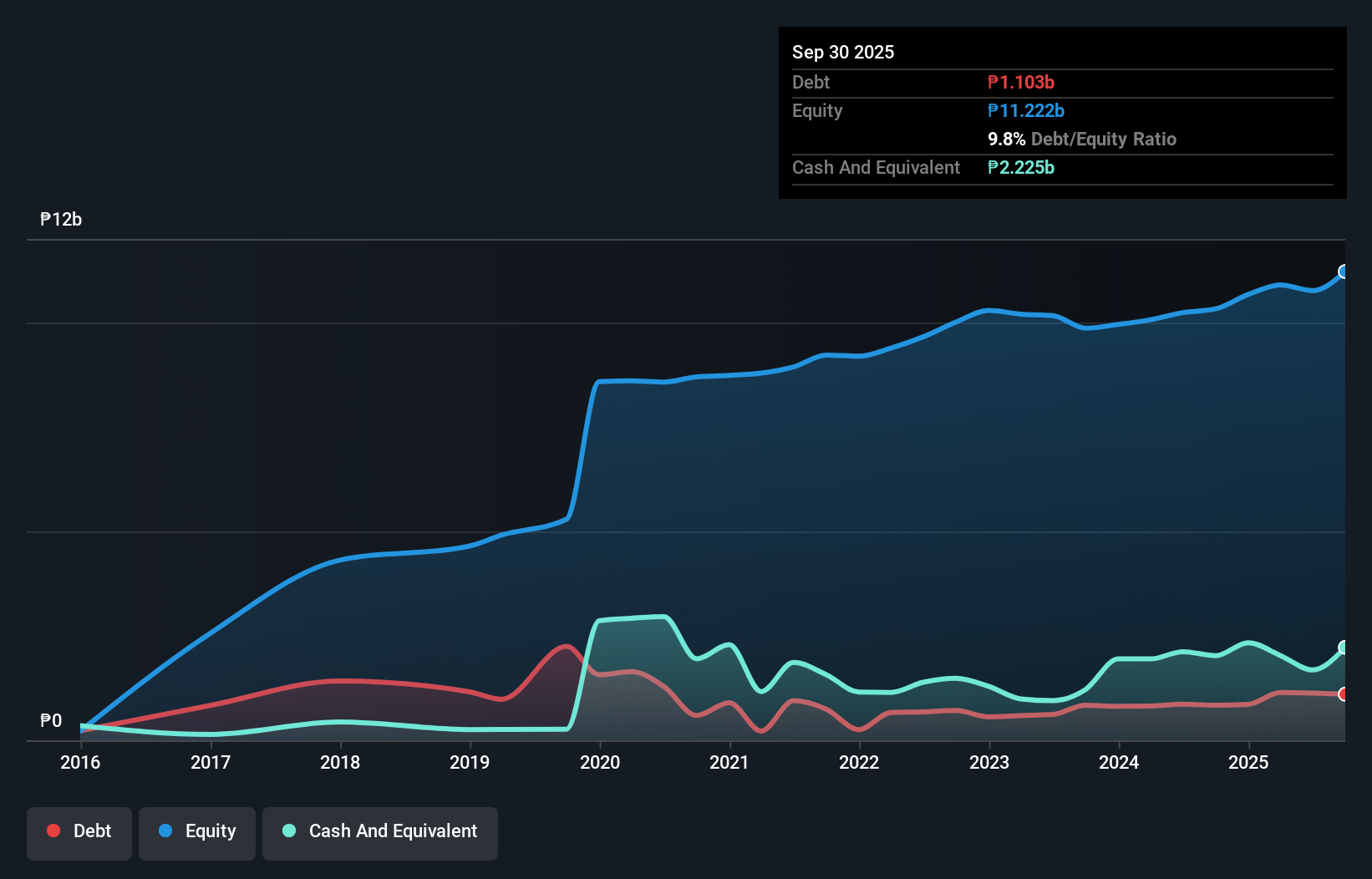
Task: Click the Debt value ₱1.103b in tooltip
Action: click(x=1021, y=83)
